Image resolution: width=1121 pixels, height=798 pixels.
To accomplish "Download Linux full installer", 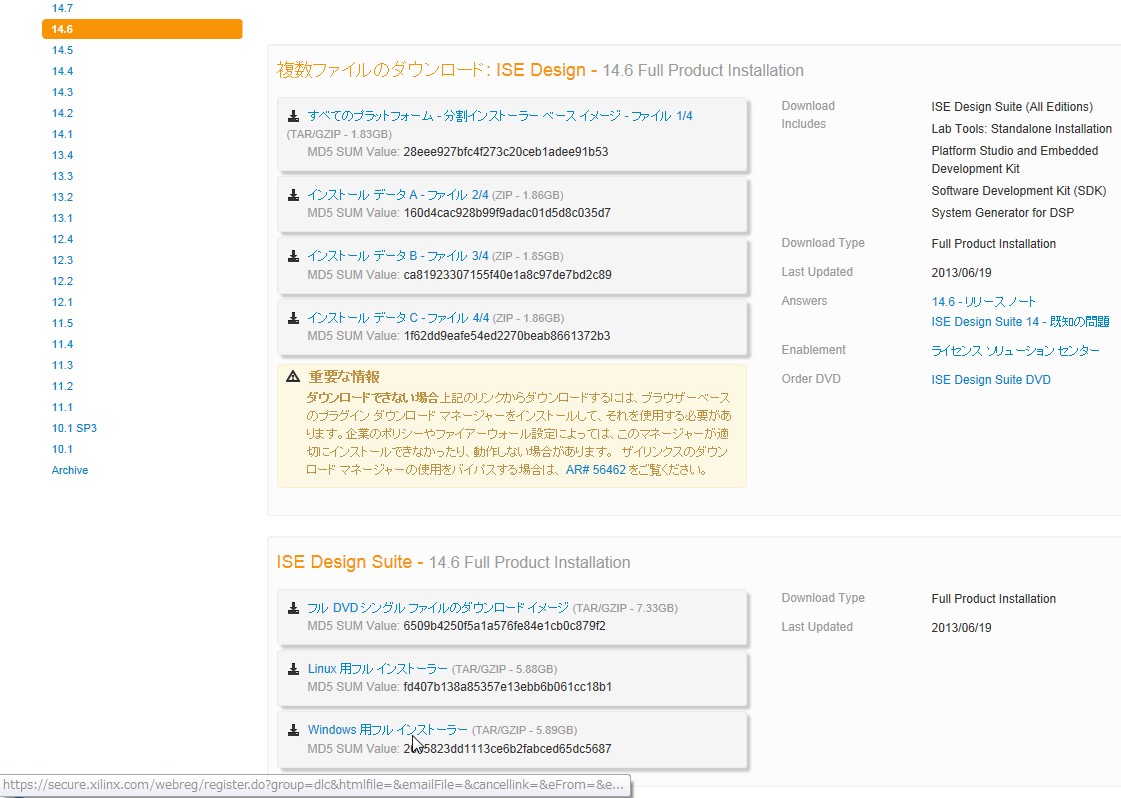I will point(377,669).
